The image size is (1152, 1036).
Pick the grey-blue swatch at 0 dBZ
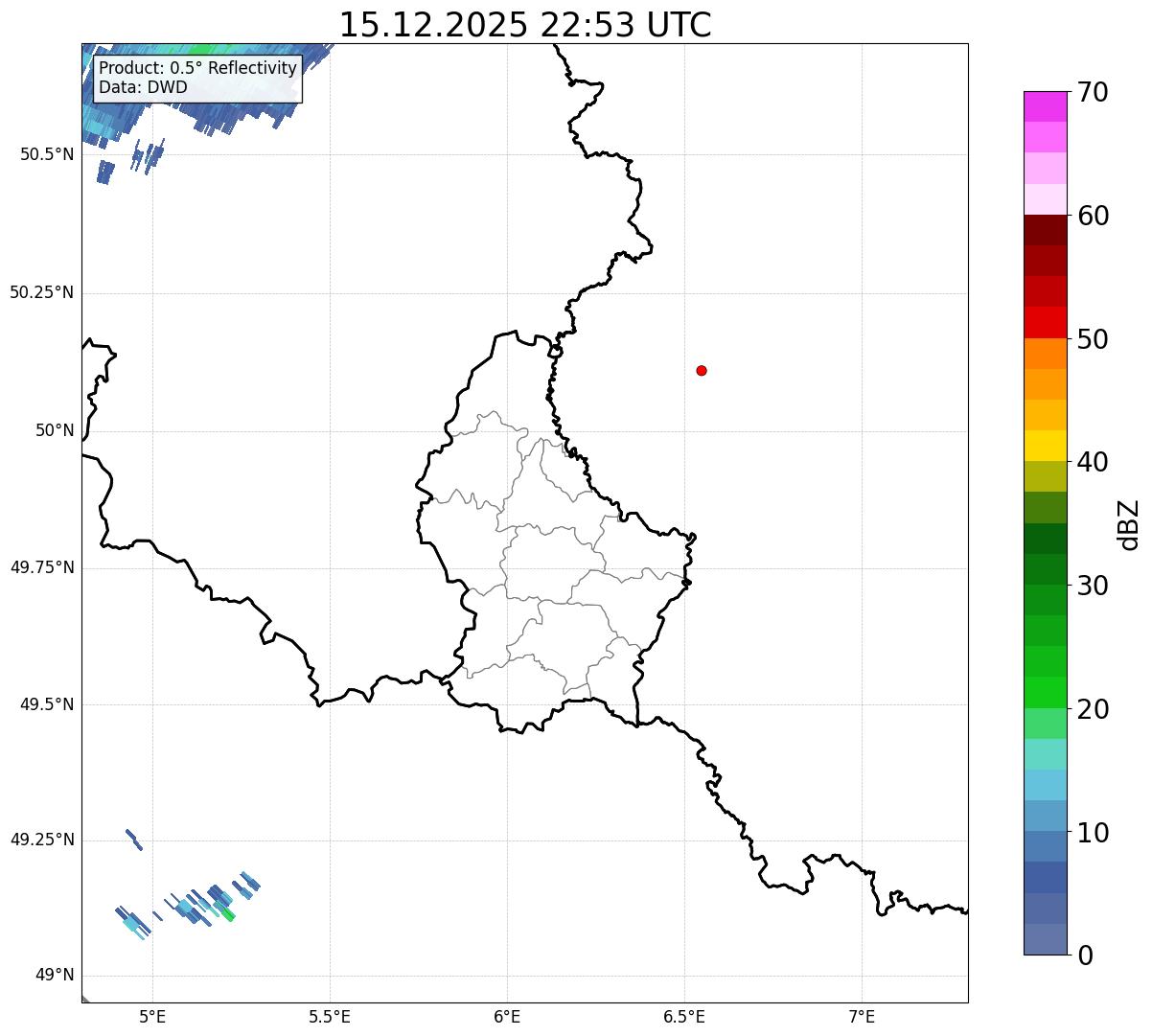[1046, 940]
